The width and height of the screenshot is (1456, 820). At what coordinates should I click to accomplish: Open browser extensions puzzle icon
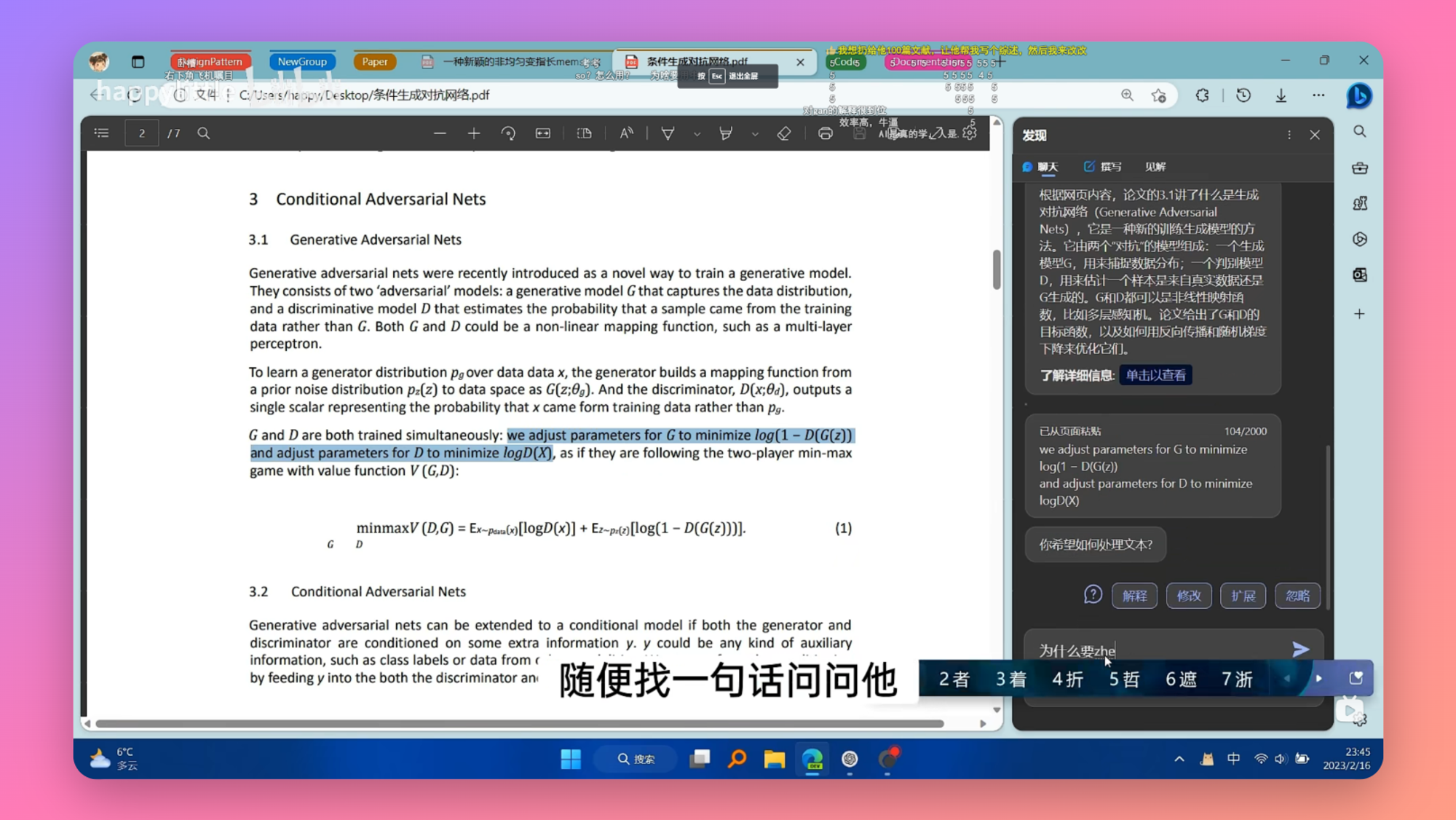pyautogui.click(x=1202, y=95)
